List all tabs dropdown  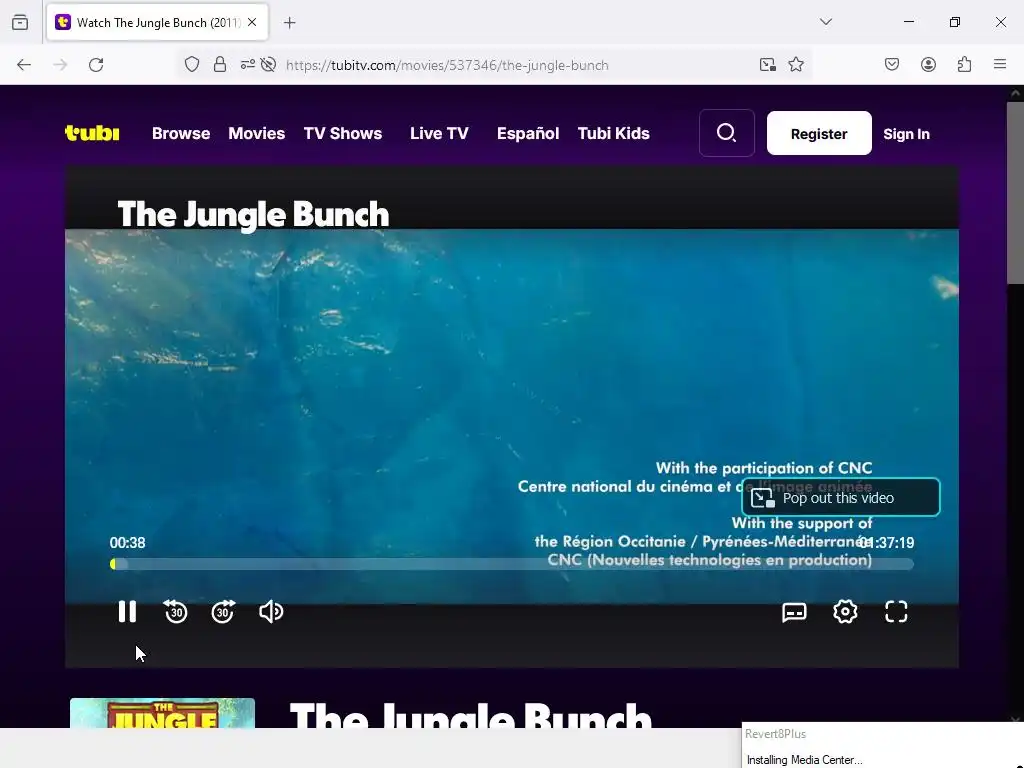click(825, 22)
